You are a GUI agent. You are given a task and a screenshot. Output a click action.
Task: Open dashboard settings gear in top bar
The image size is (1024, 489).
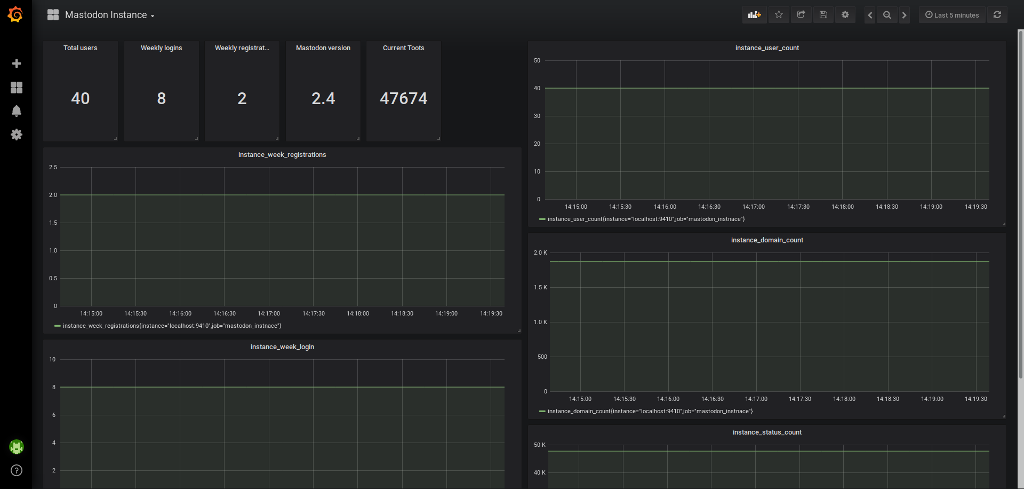(845, 15)
